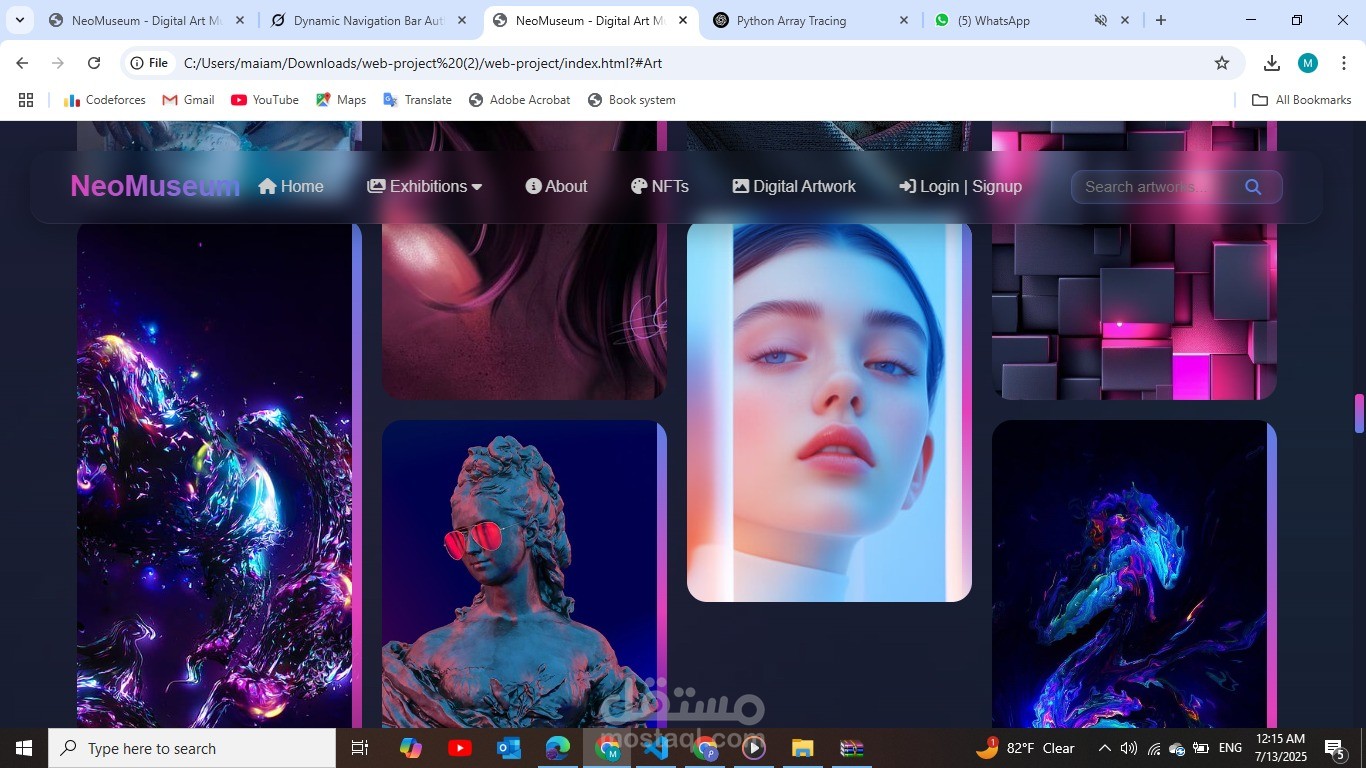Open Outlook from the taskbar

click(509, 748)
